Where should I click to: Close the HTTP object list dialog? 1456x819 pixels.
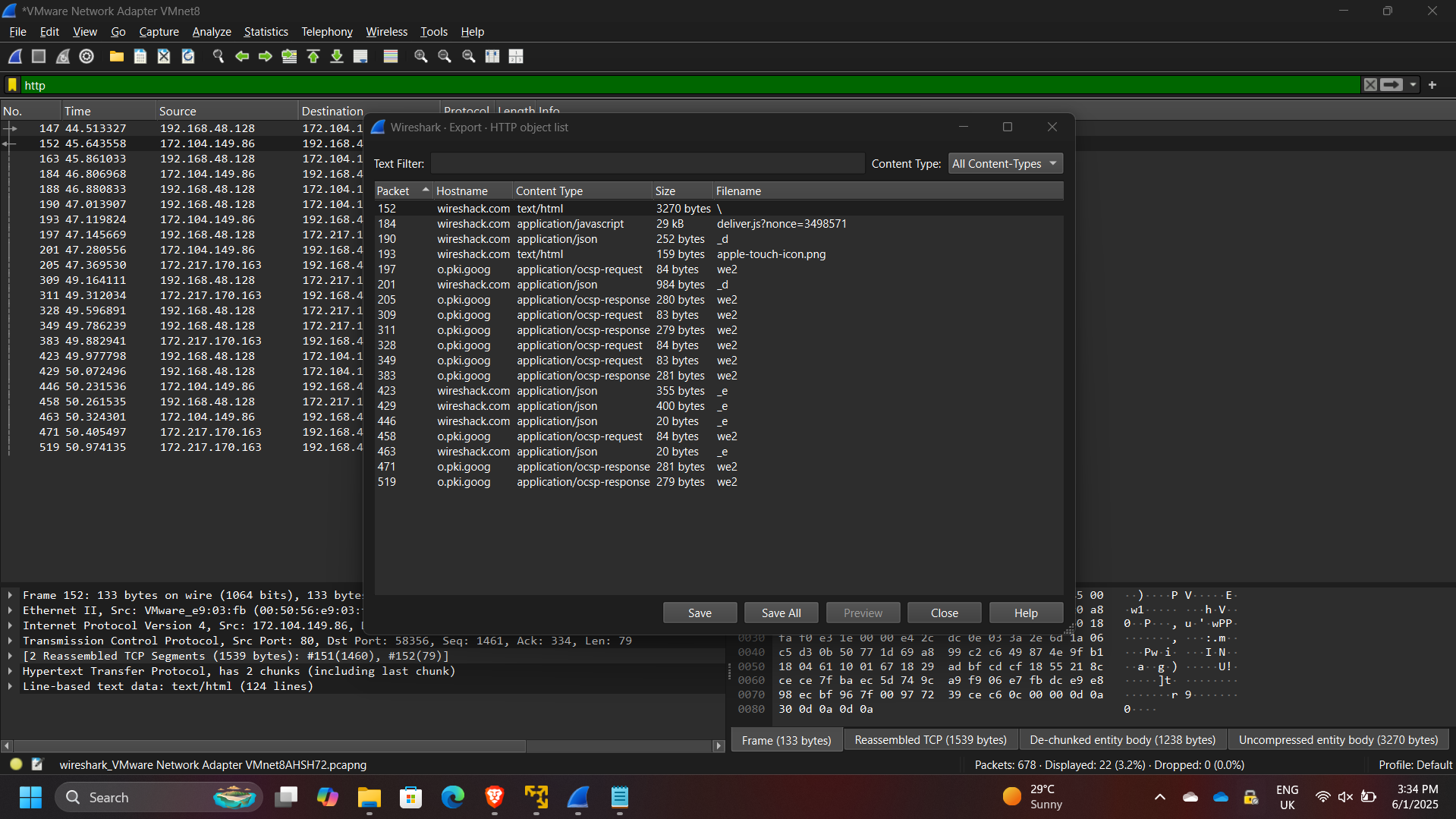click(944, 613)
